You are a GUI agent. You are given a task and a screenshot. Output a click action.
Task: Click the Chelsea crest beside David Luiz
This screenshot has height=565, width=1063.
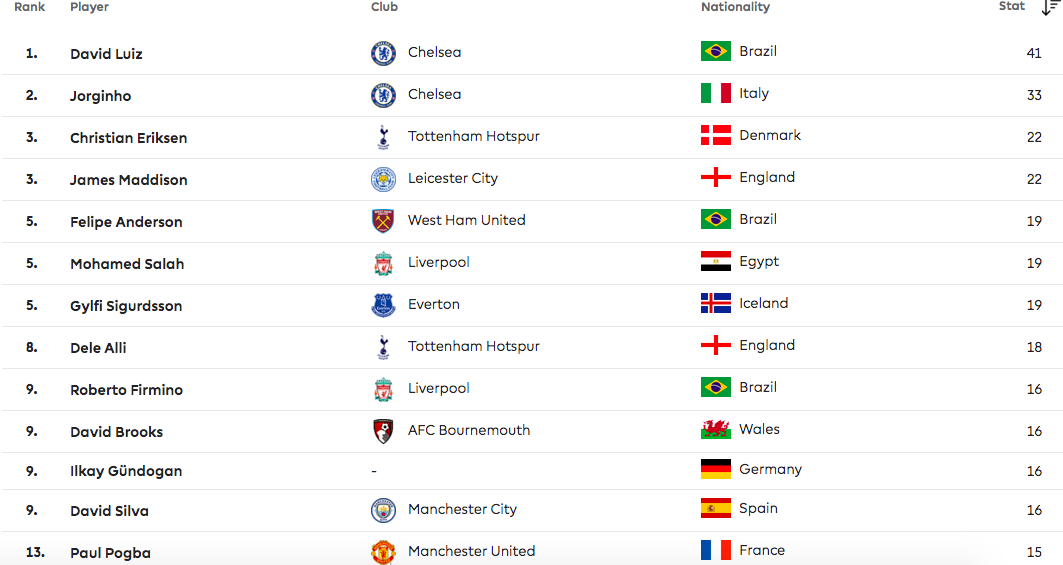[x=383, y=53]
